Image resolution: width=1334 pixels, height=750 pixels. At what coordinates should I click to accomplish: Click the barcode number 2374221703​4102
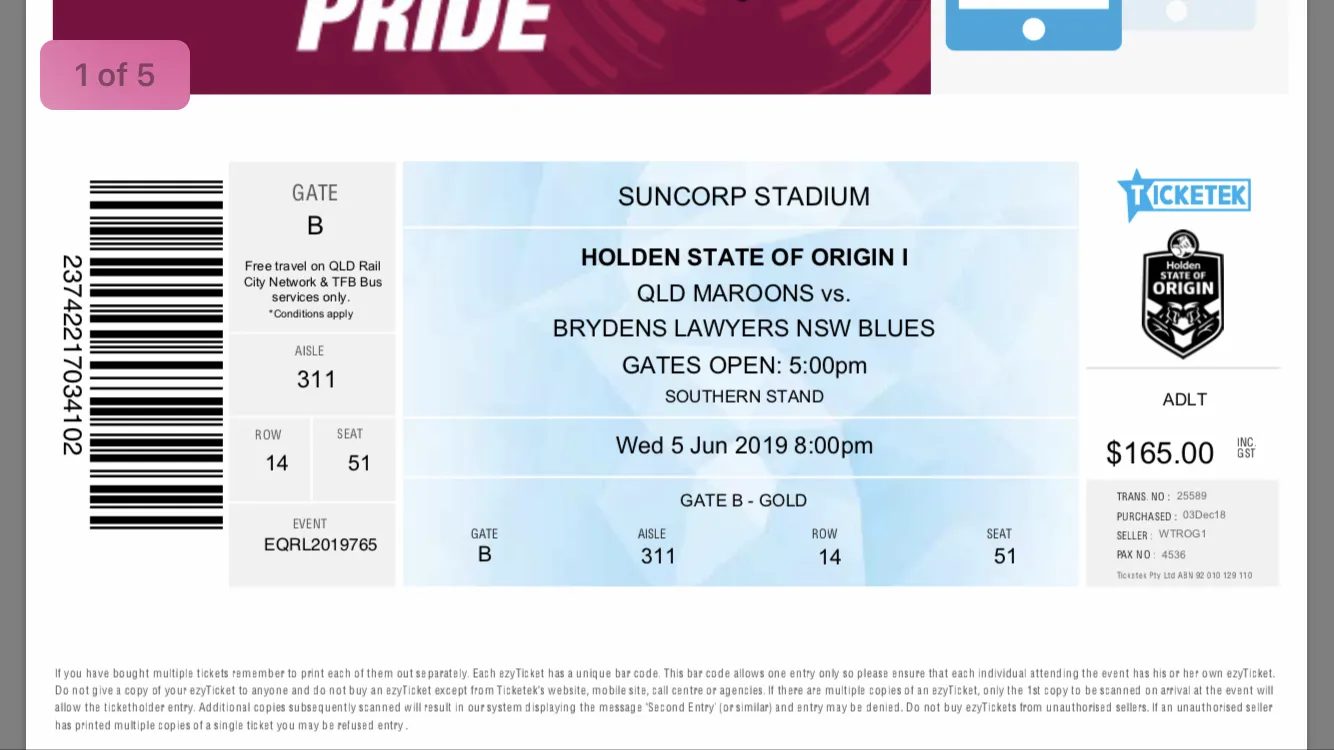[x=72, y=355]
